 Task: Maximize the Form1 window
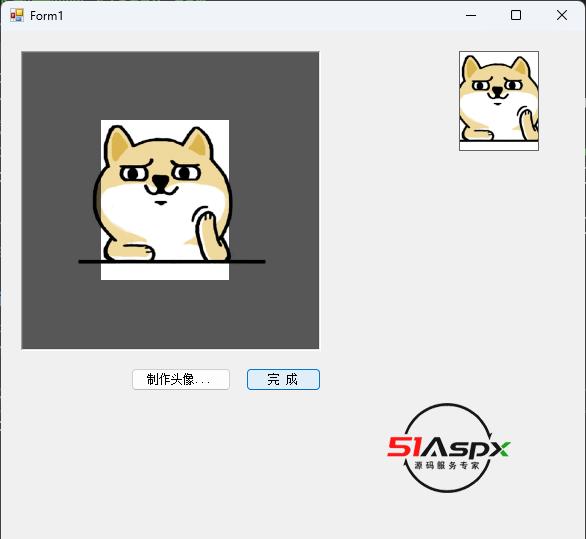pyautogui.click(x=516, y=15)
